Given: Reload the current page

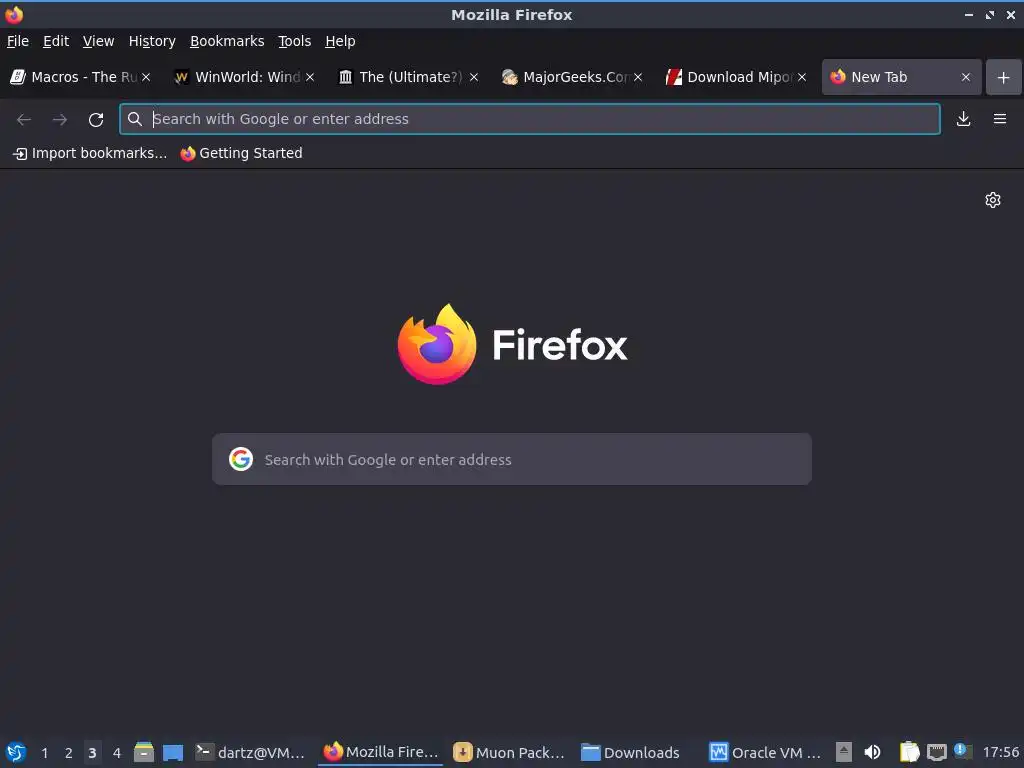Looking at the screenshot, I should 96,119.
